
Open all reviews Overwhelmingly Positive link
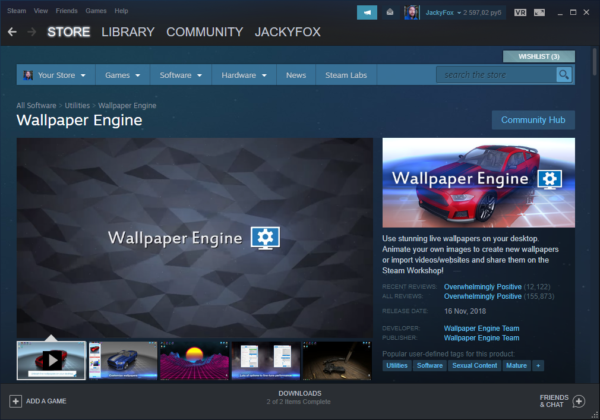(483, 296)
